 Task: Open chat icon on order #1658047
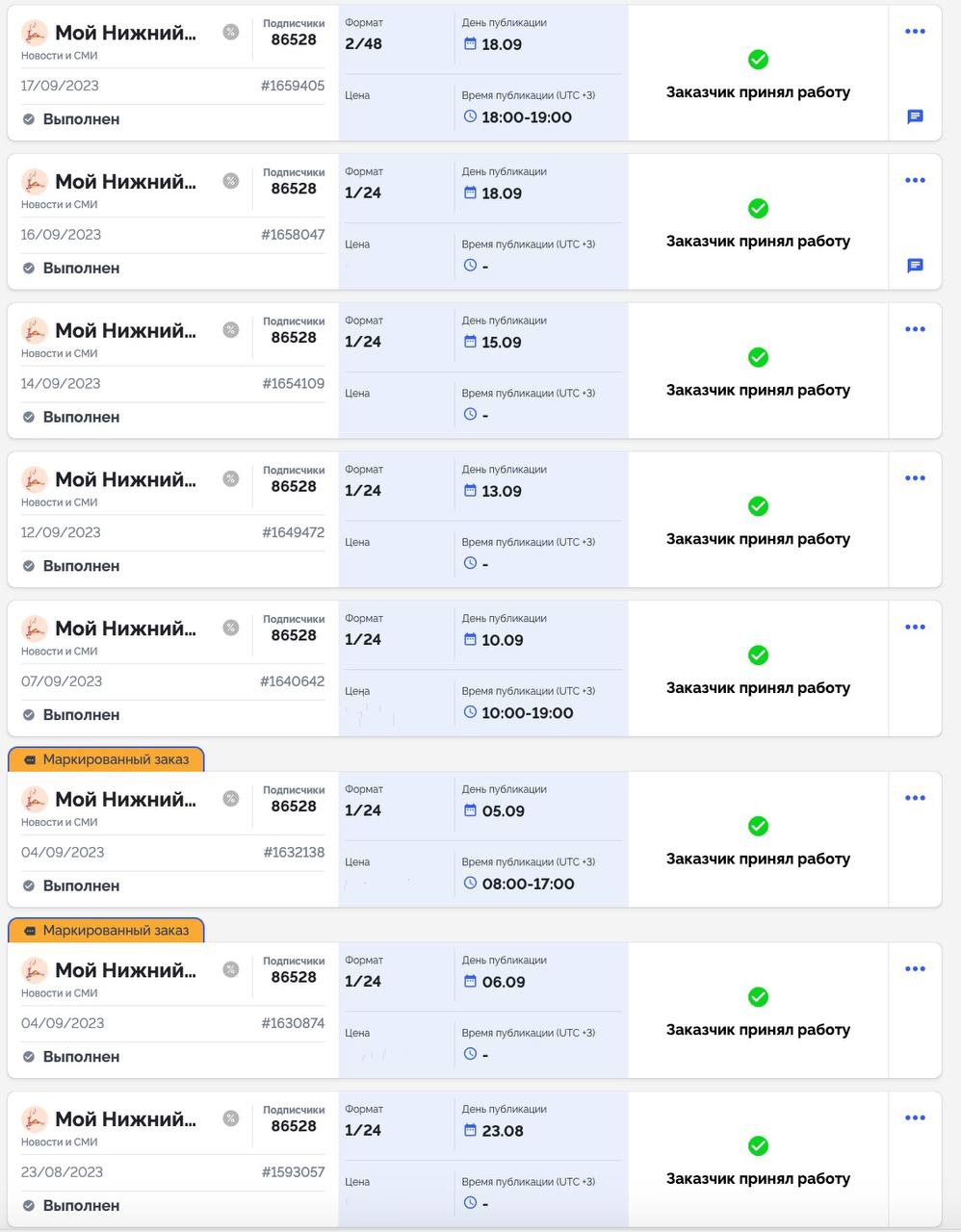pos(915,266)
